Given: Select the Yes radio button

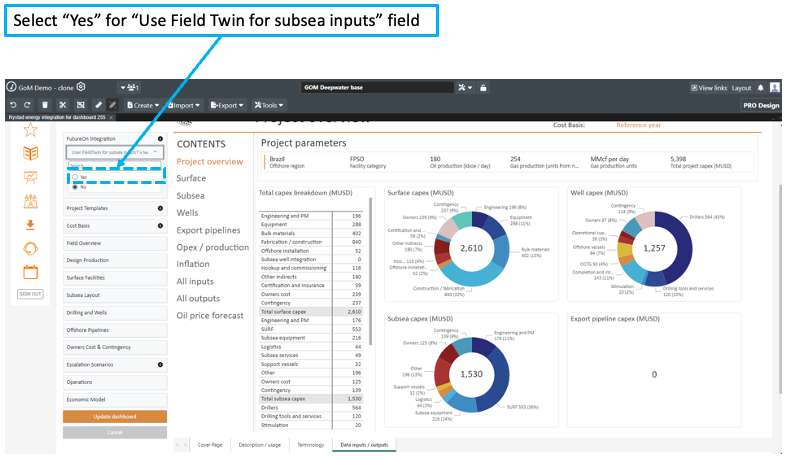Looking at the screenshot, I should [75, 177].
